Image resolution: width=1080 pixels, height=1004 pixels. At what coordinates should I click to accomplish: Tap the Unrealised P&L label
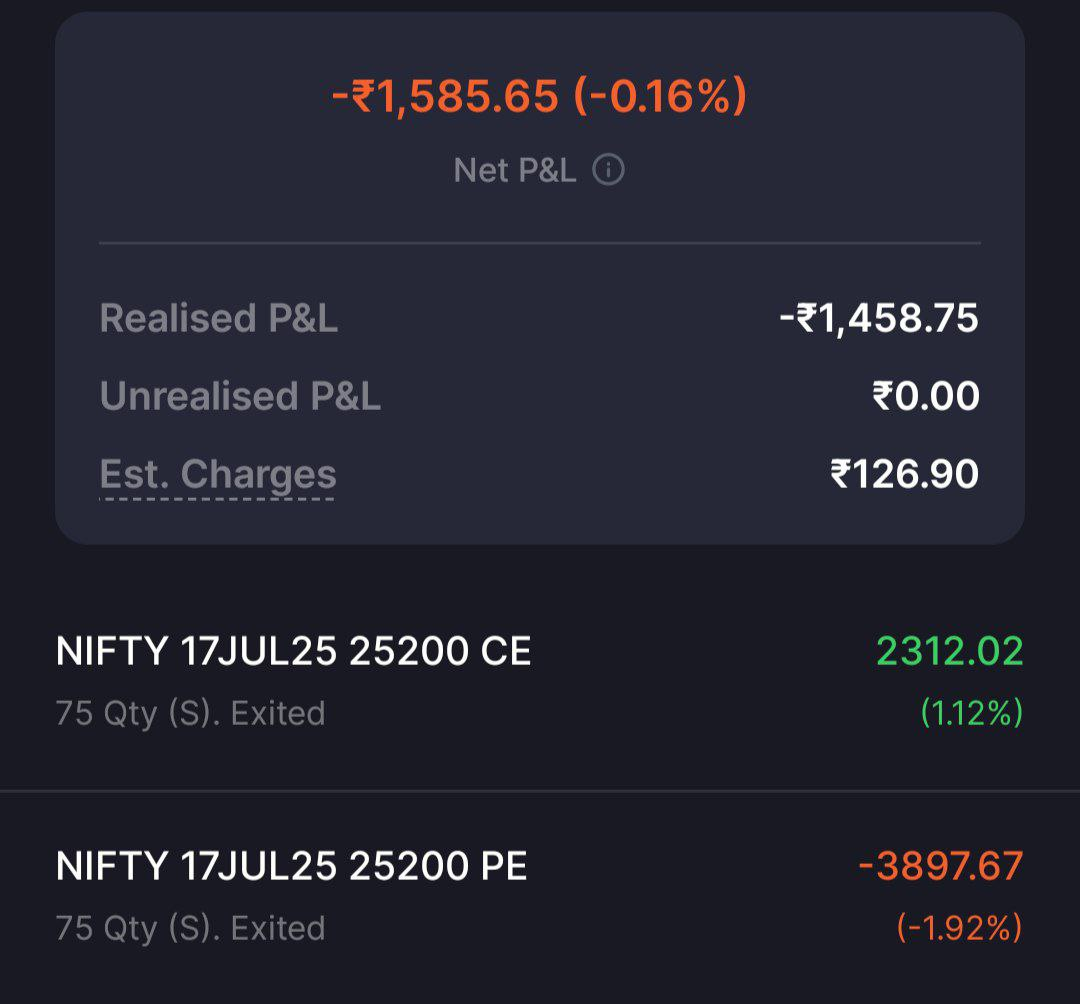click(x=240, y=396)
